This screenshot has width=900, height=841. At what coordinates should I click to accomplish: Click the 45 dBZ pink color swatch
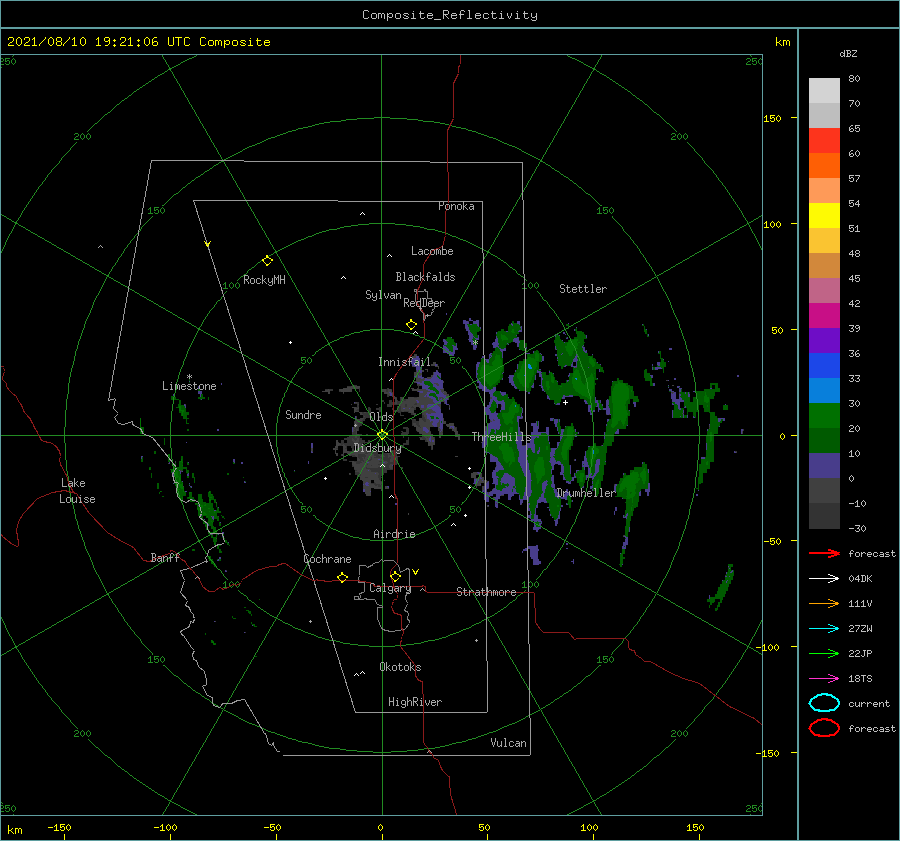click(824, 291)
